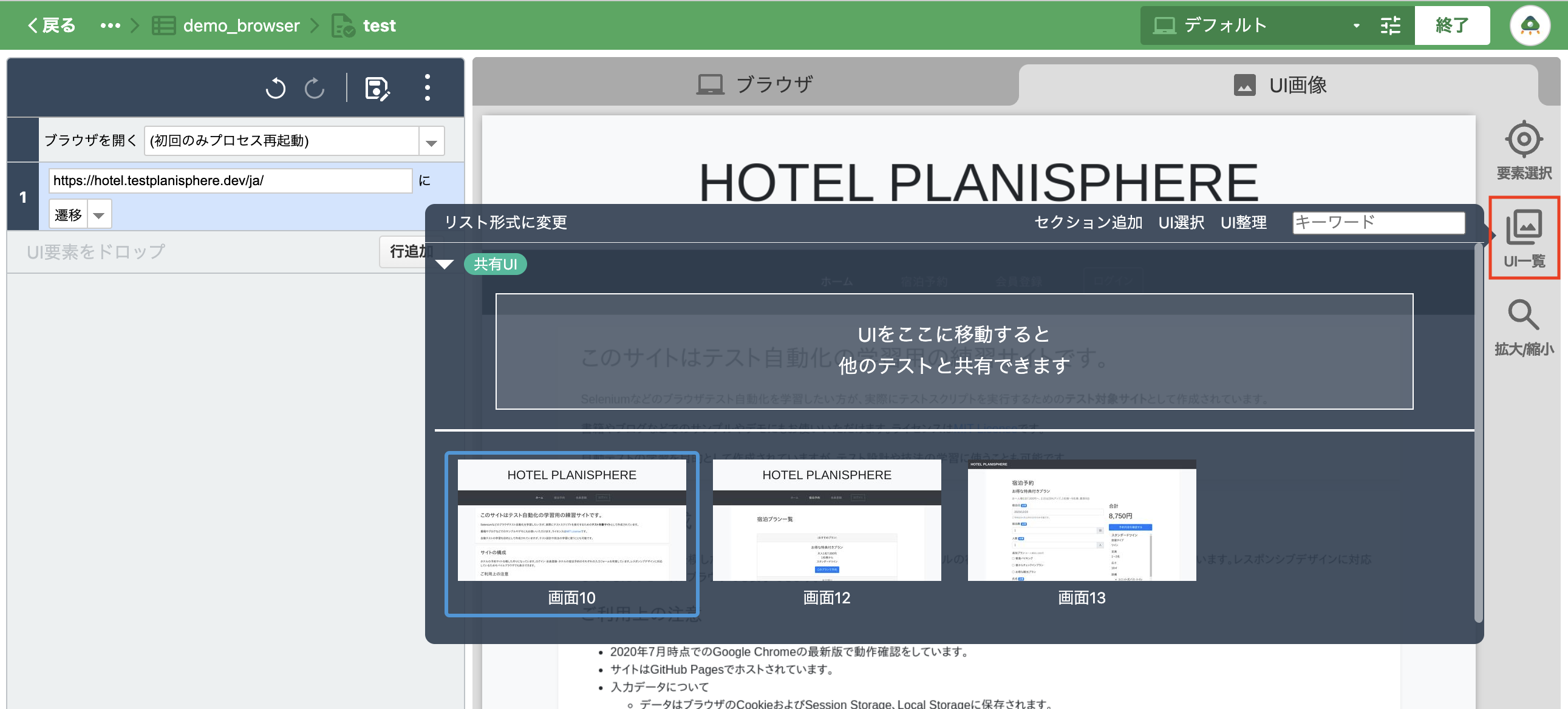Click the 戻る back button
The width and height of the screenshot is (1568, 709).
point(51,25)
